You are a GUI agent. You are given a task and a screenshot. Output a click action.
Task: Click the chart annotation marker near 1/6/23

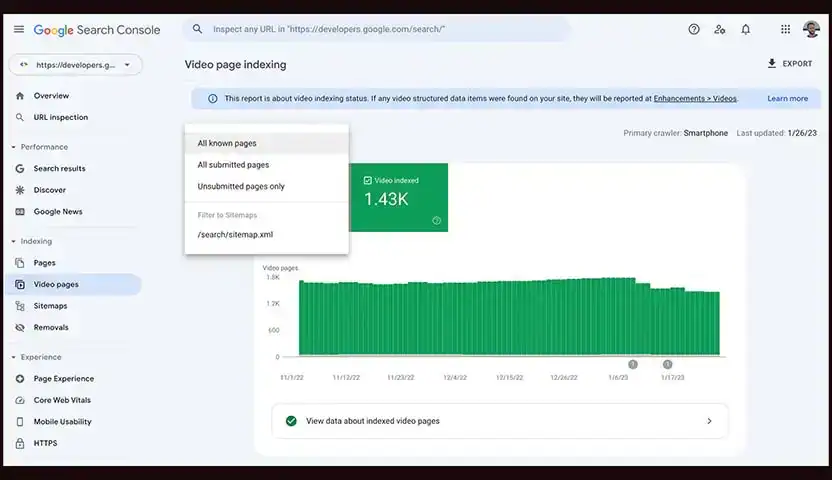pos(632,364)
